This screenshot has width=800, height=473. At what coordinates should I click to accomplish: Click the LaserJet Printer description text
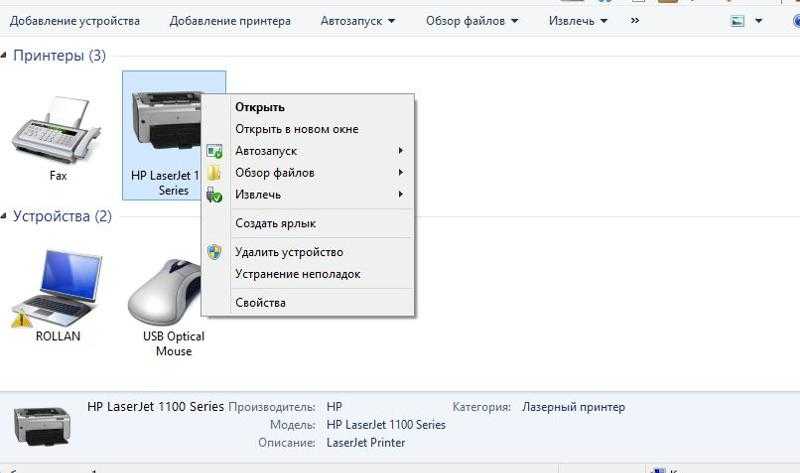pos(366,442)
